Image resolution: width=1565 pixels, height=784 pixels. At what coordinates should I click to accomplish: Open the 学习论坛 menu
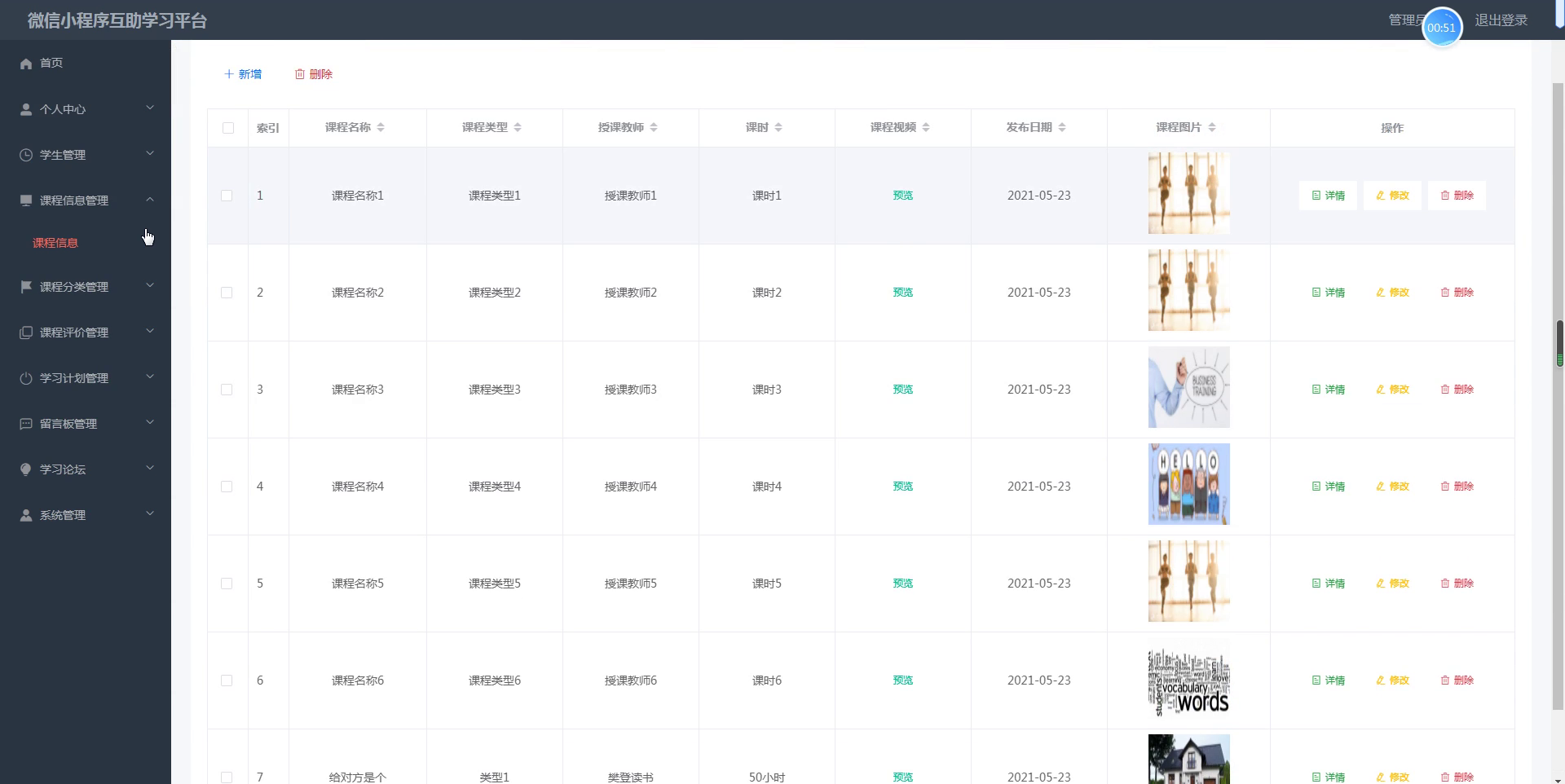click(x=86, y=469)
